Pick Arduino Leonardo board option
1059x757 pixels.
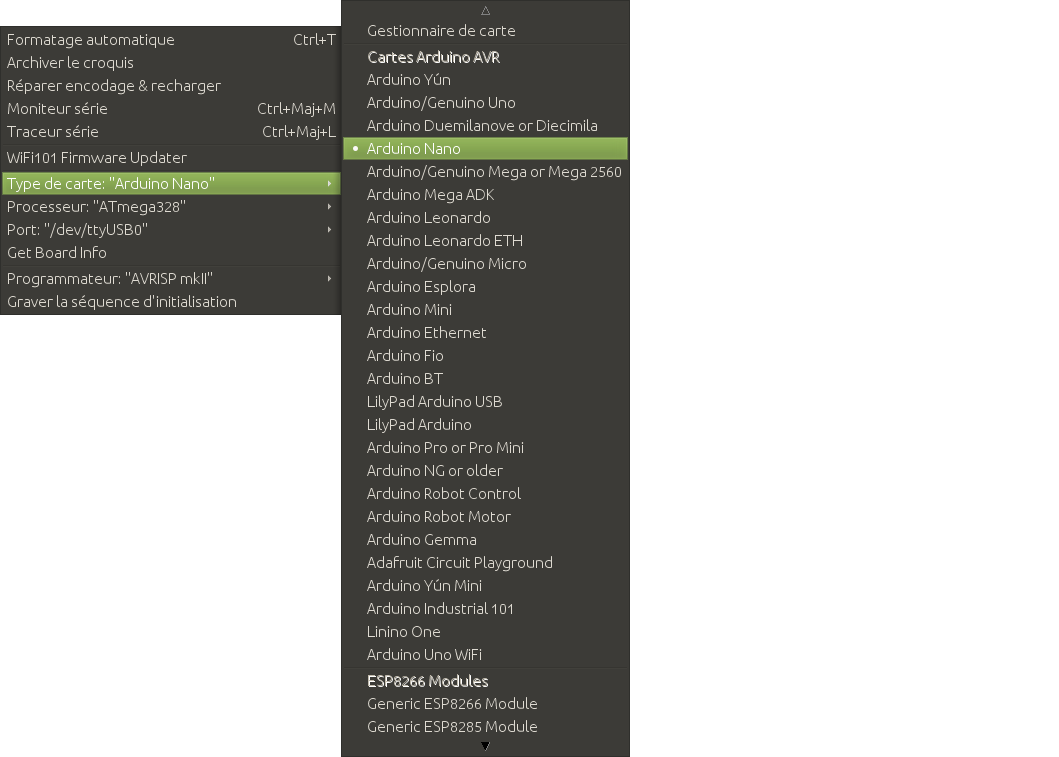point(428,218)
